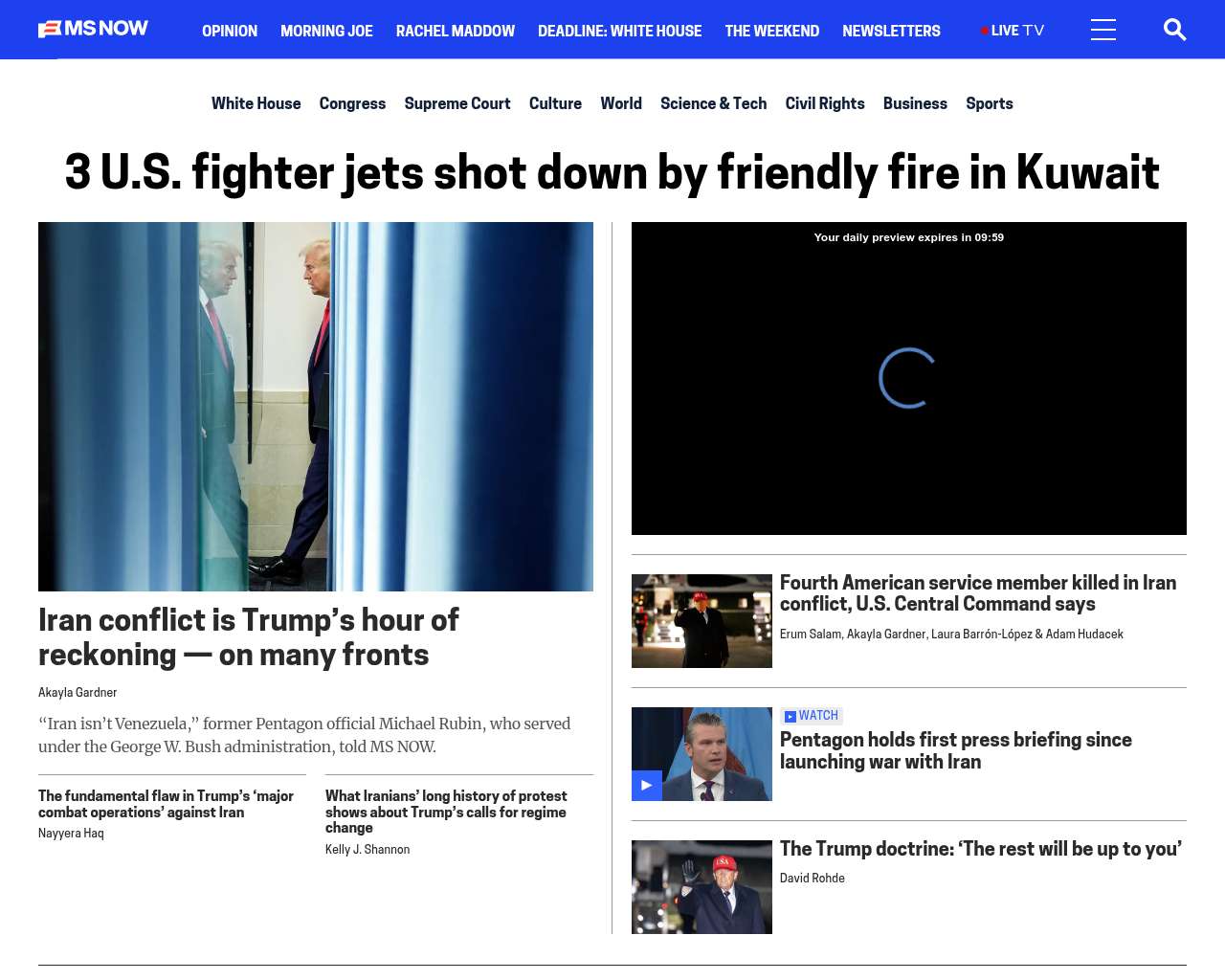This screenshot has height=980, width=1225.
Task: Go to the Newsletters section
Action: 891,31
